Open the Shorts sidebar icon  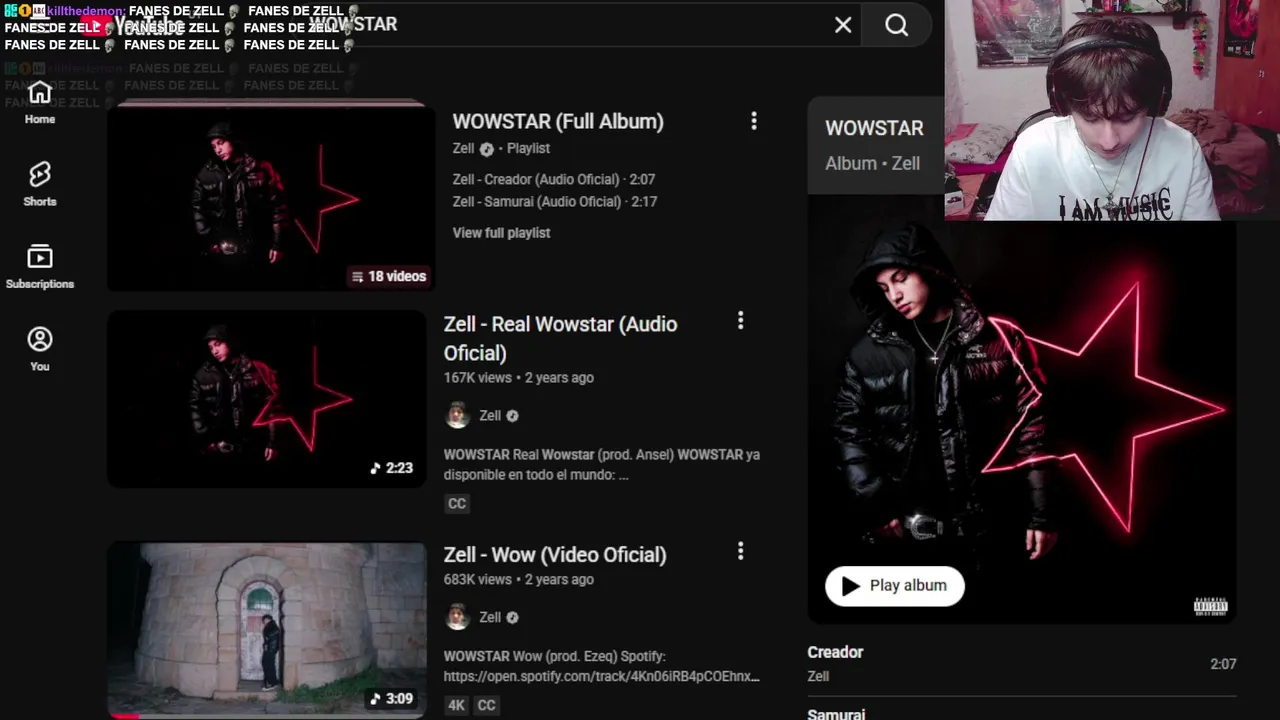[40, 185]
